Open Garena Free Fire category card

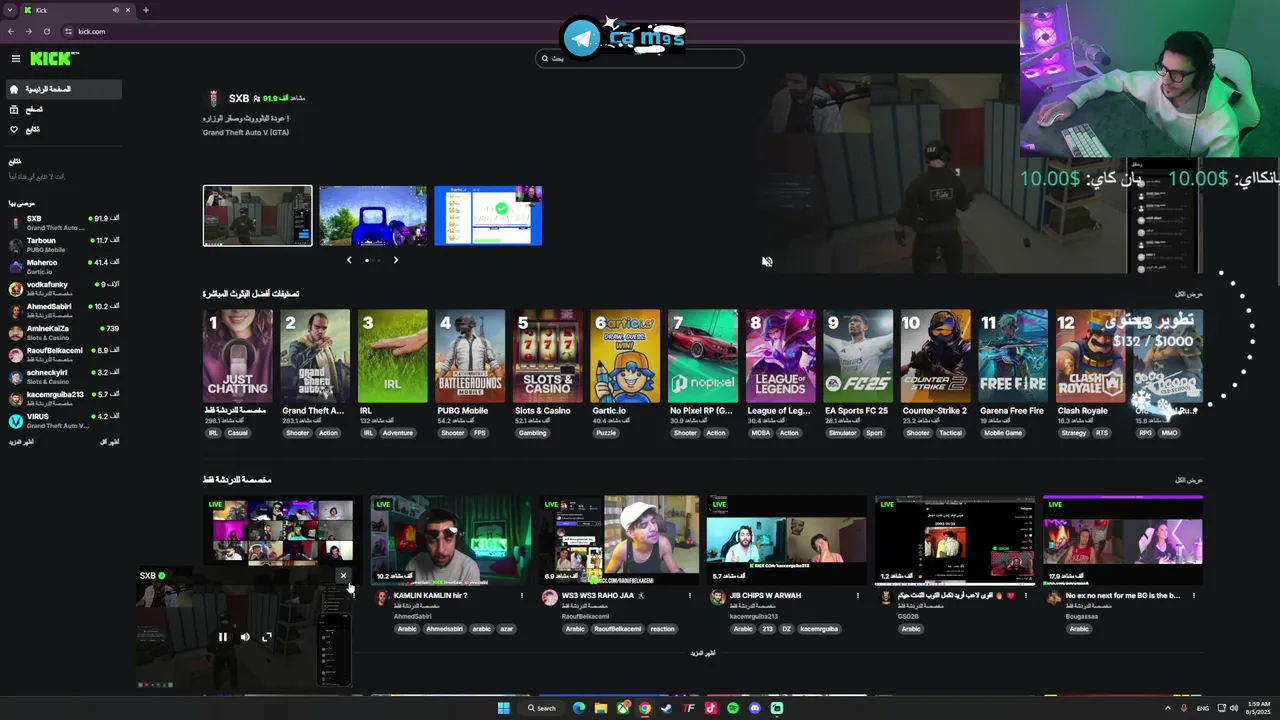point(1013,356)
